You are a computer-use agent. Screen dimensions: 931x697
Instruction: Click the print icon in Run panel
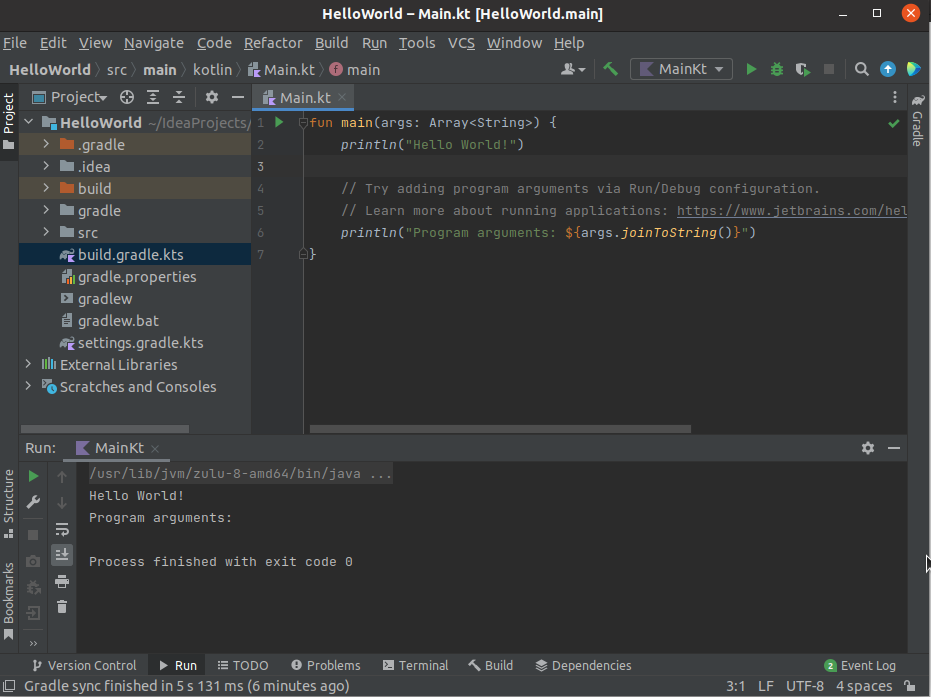tap(62, 581)
